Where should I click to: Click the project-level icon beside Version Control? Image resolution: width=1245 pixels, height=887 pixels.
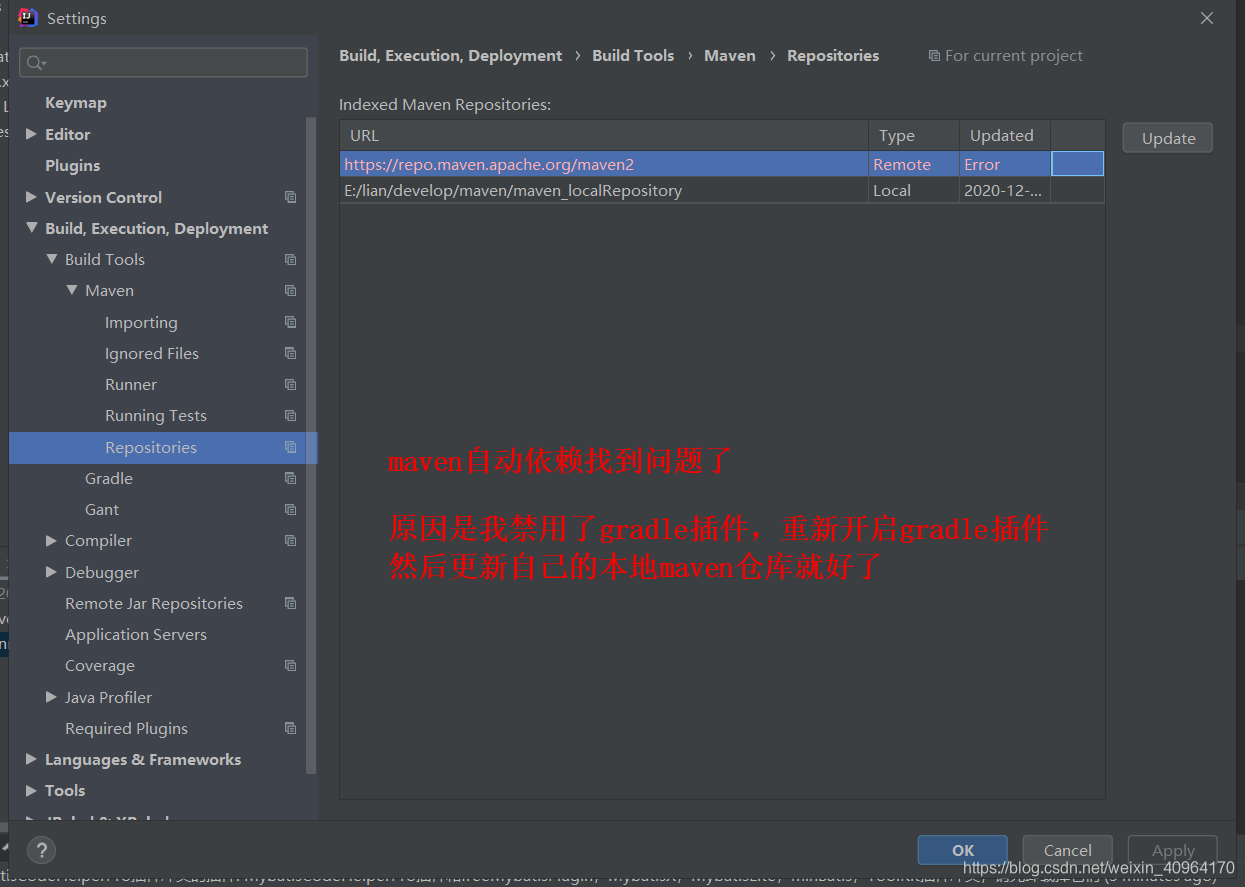click(x=290, y=197)
